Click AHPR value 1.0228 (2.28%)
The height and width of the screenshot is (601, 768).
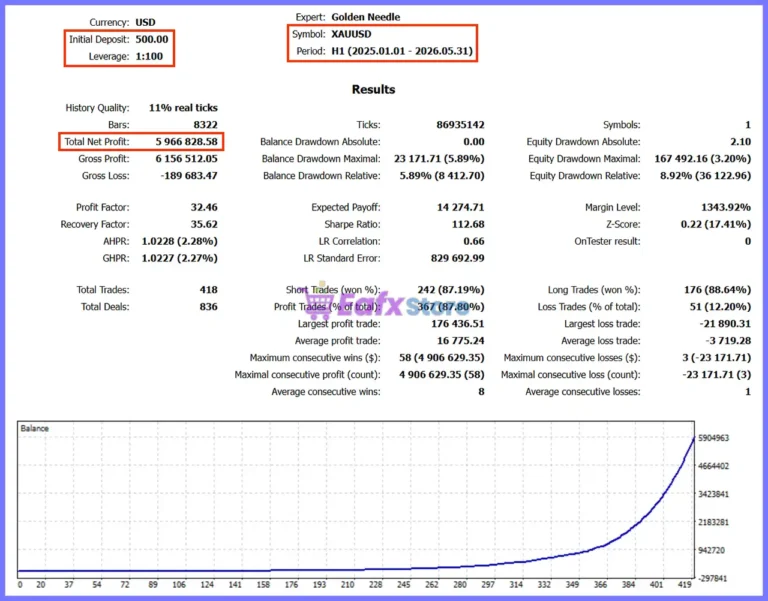click(x=179, y=241)
